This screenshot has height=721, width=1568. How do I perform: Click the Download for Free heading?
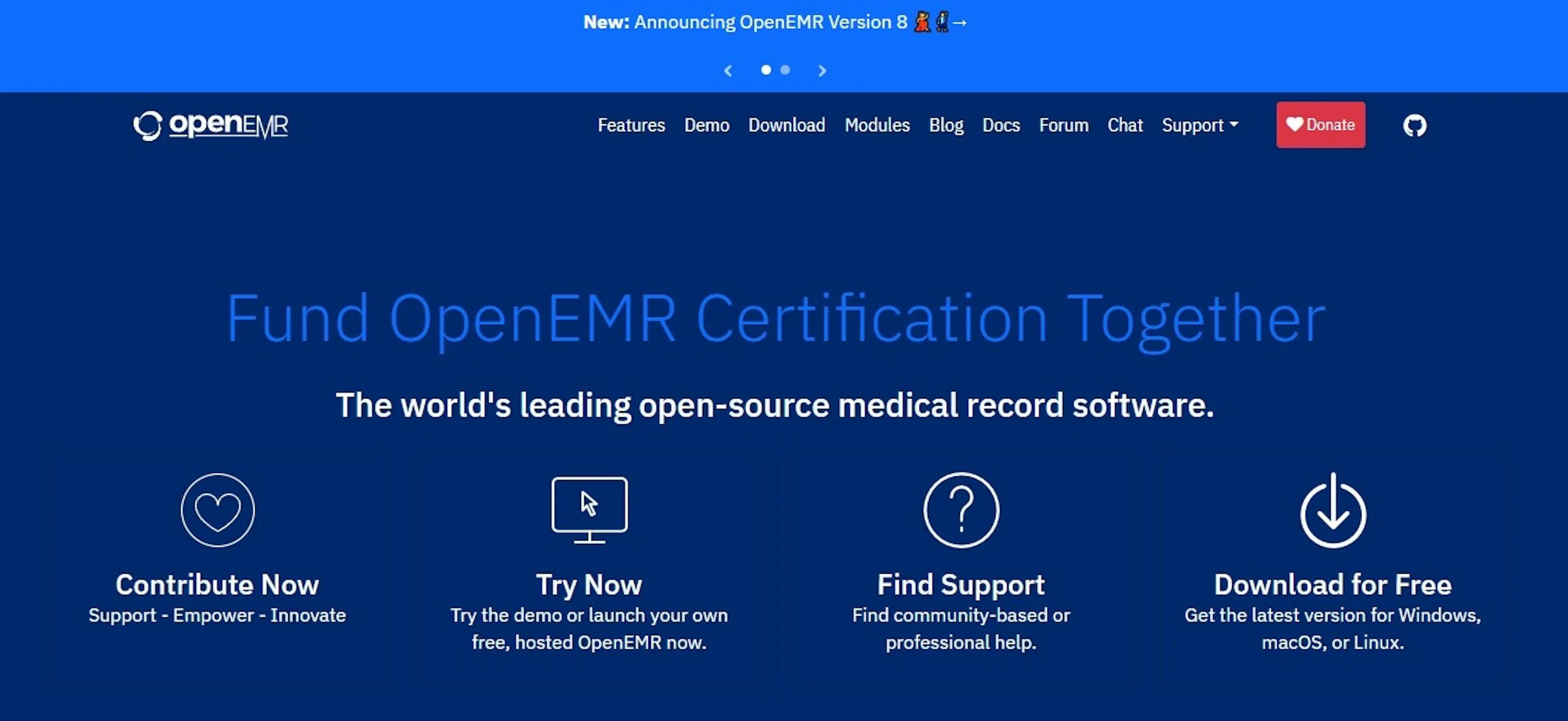coord(1333,585)
